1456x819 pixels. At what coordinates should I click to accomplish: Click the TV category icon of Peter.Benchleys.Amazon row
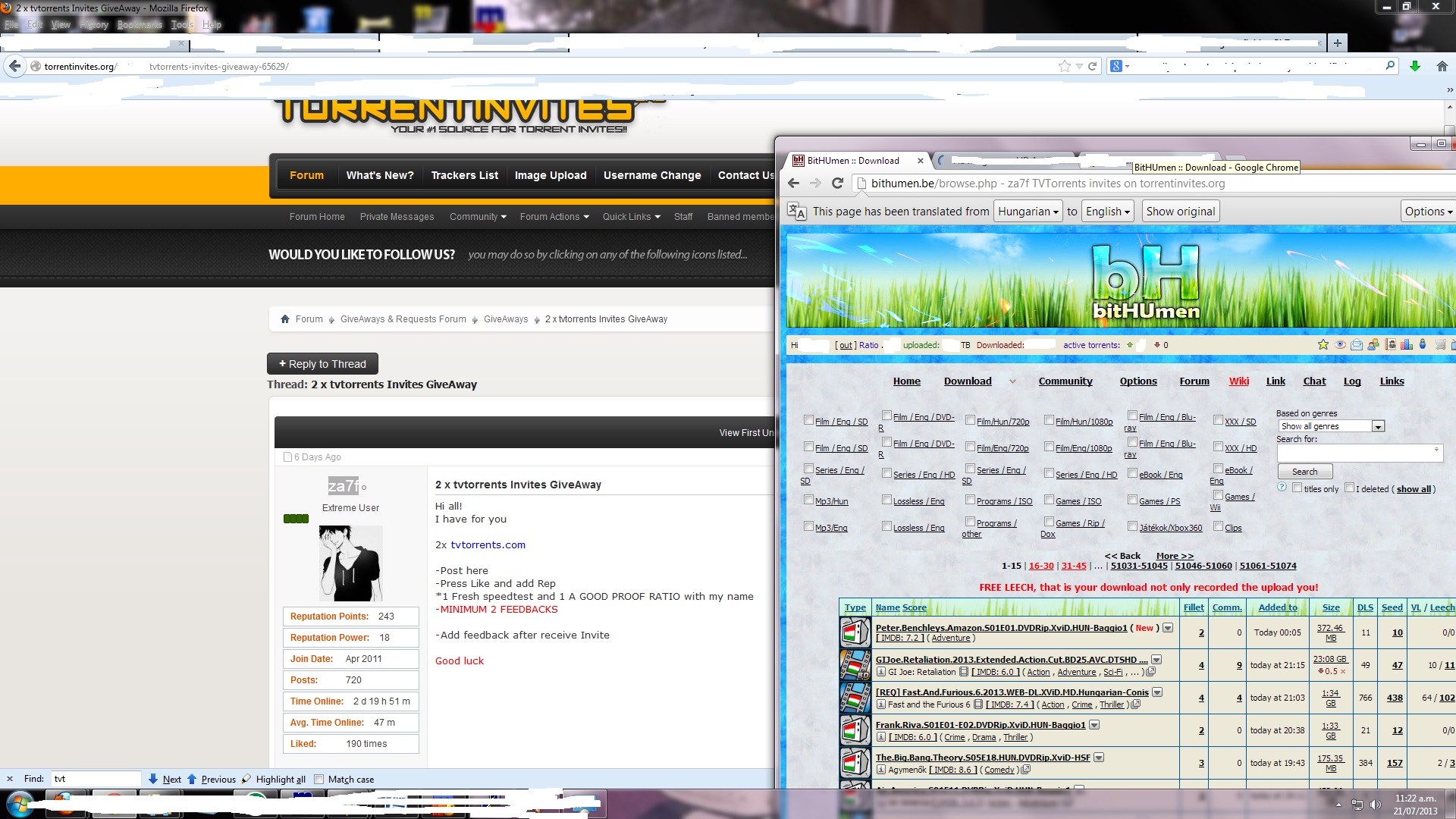coord(855,632)
